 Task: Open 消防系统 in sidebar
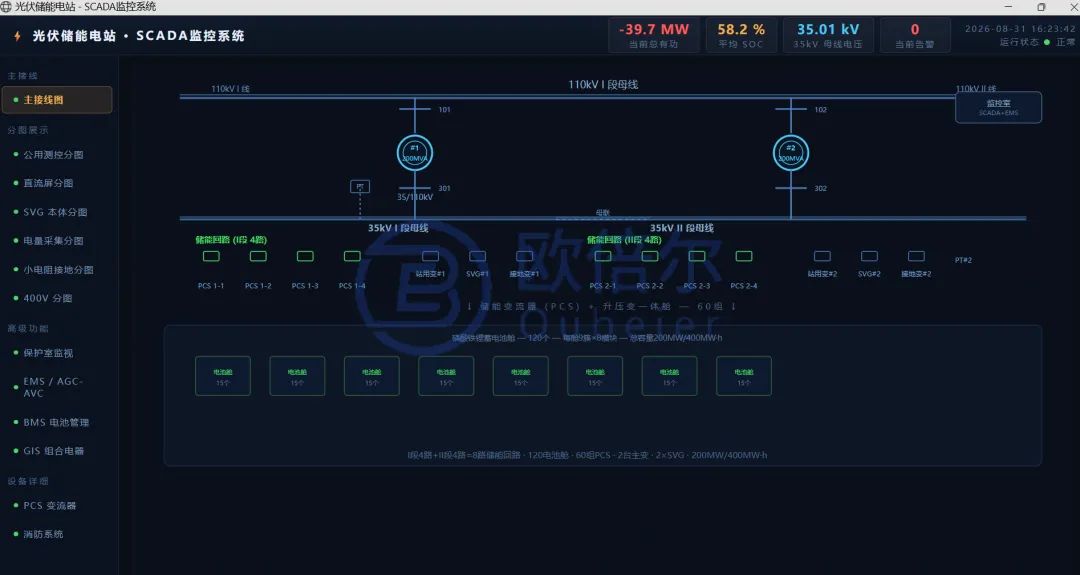pyautogui.click(x=57, y=534)
